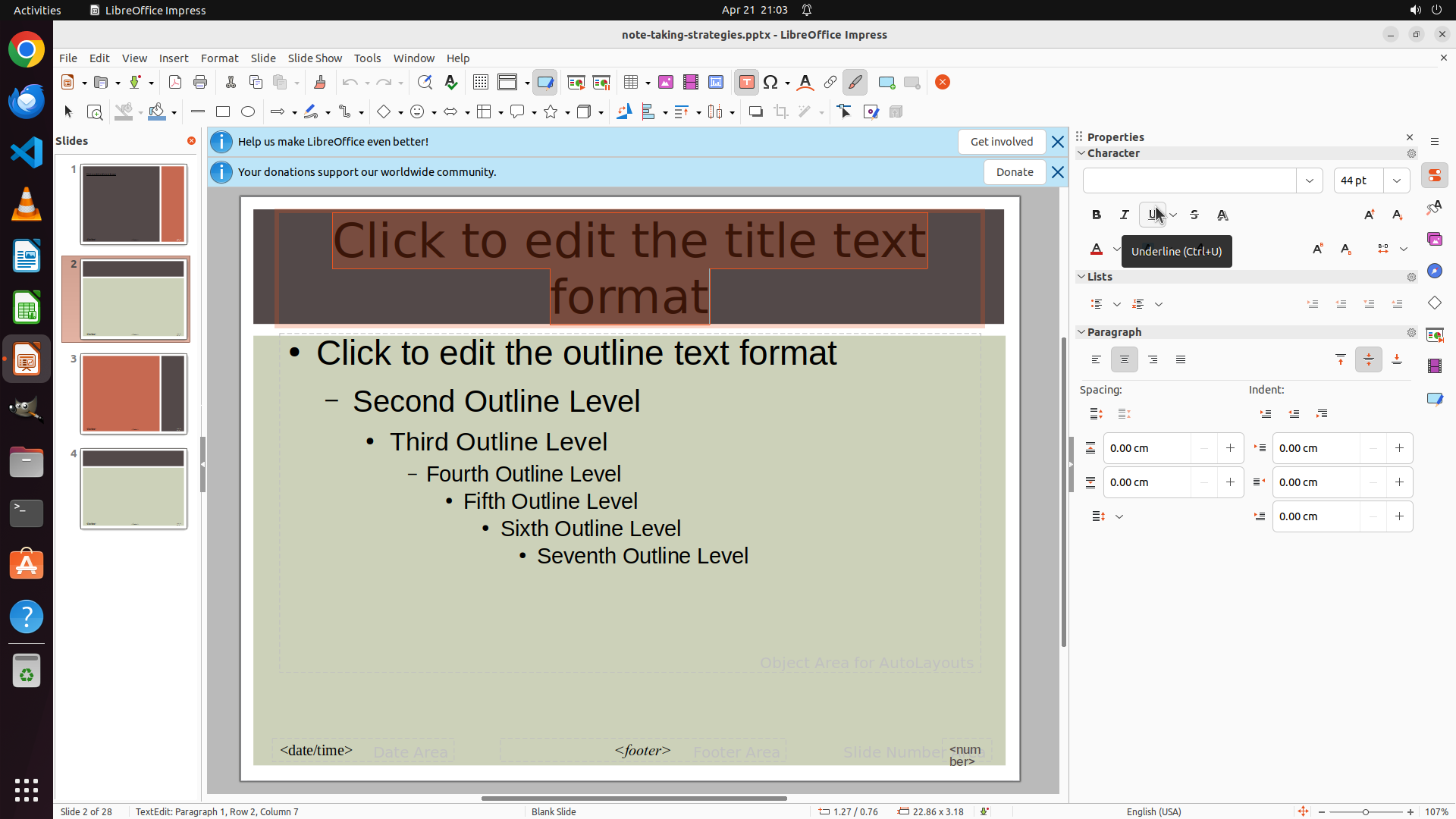This screenshot has width=1456, height=819.
Task: Click the Strikethrough button in Character panel
Action: pos(1194,215)
